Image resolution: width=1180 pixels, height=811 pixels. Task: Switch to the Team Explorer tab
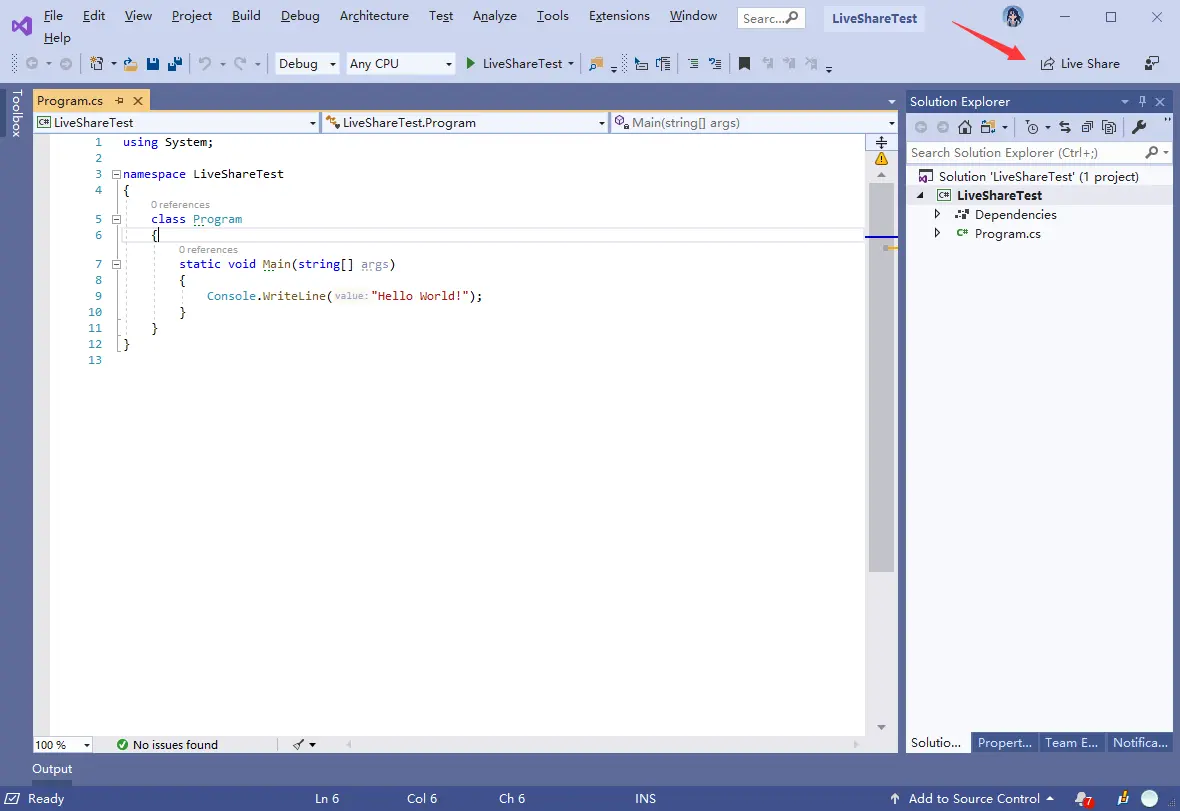tap(1072, 743)
